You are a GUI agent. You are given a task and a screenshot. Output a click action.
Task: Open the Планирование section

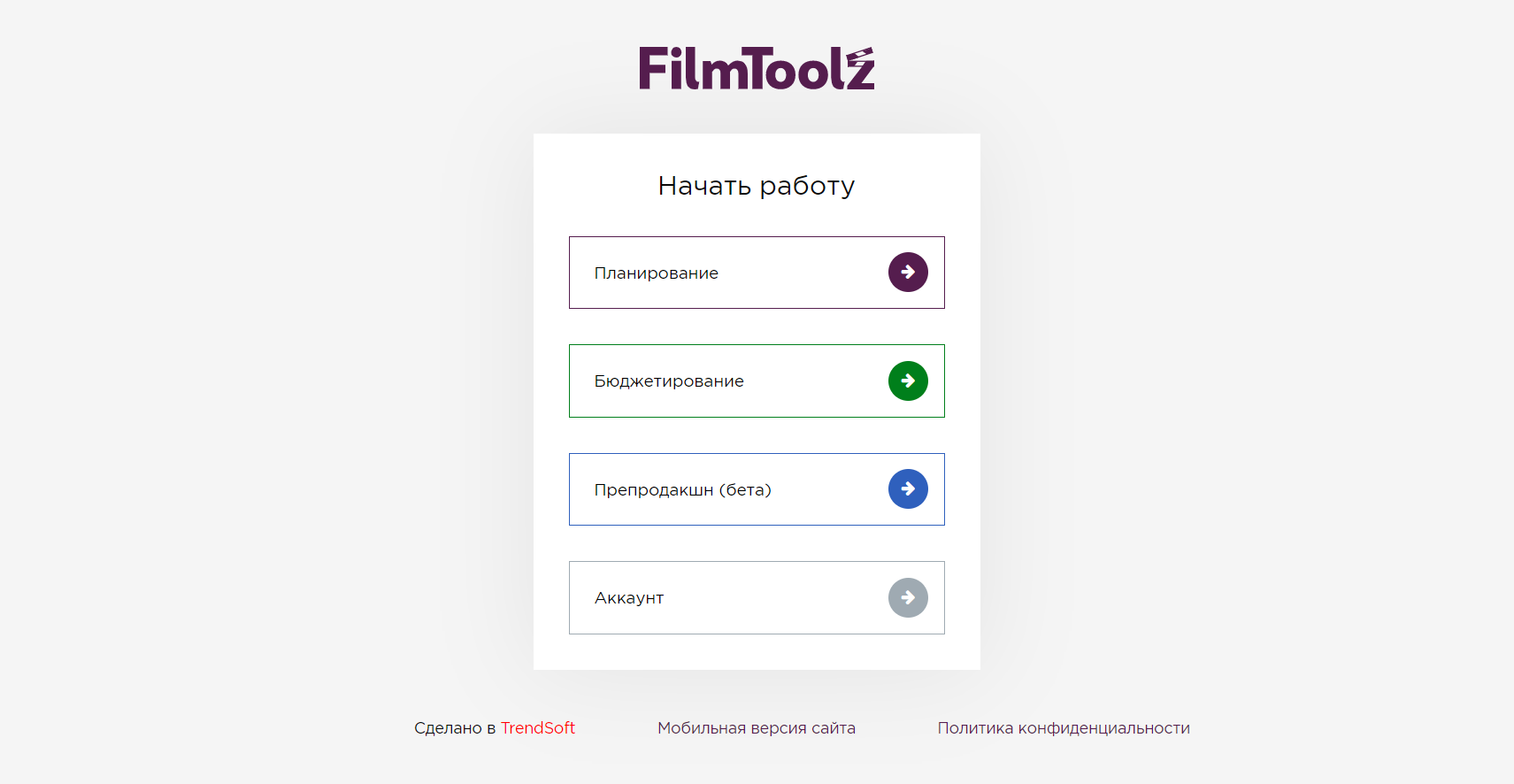[757, 273]
